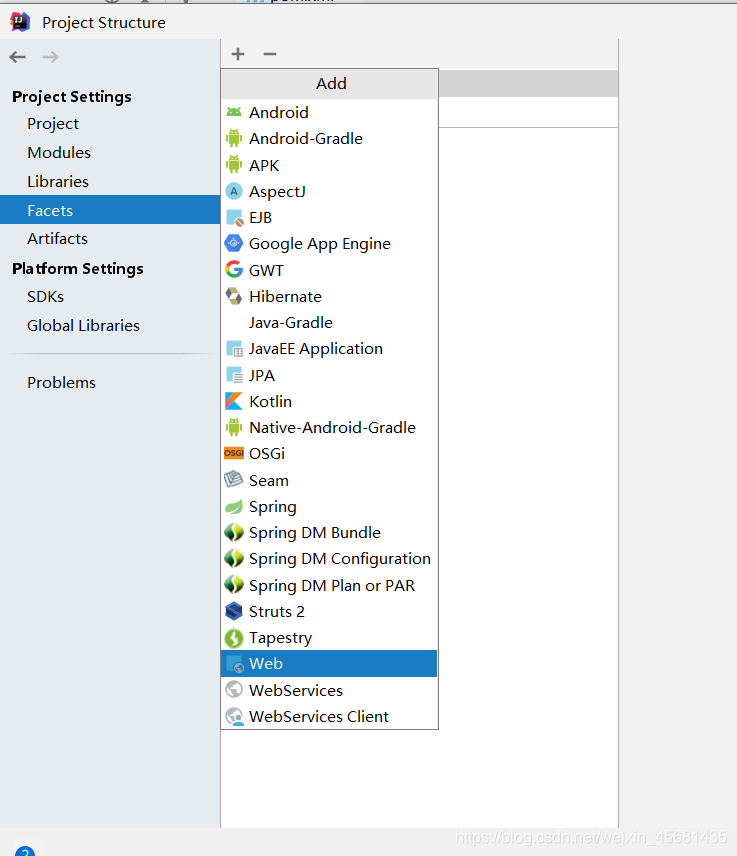Go back with the left arrow
The width and height of the screenshot is (737, 856).
17,57
